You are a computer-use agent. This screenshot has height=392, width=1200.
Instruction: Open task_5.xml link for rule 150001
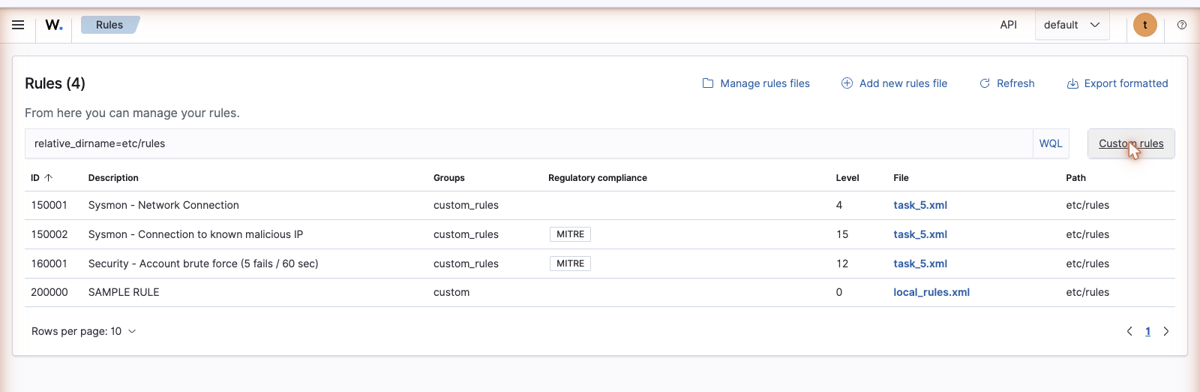[920, 205]
